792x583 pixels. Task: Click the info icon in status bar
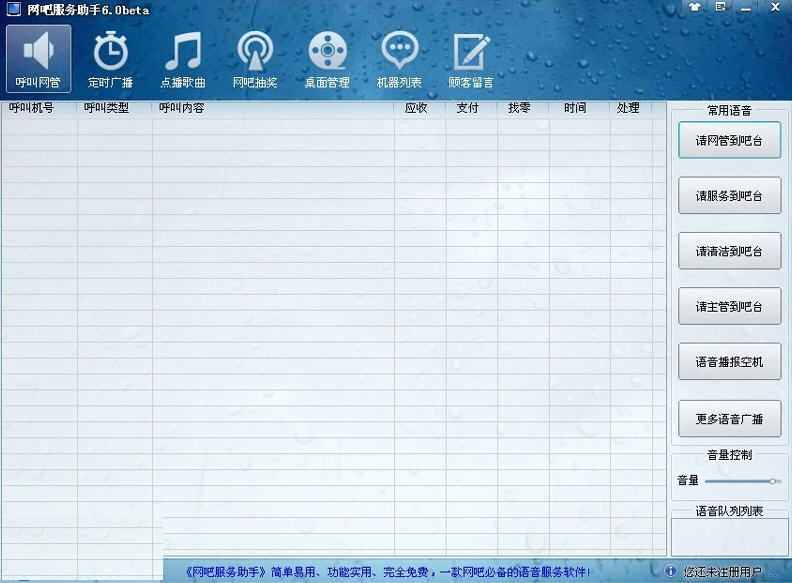tap(670, 571)
